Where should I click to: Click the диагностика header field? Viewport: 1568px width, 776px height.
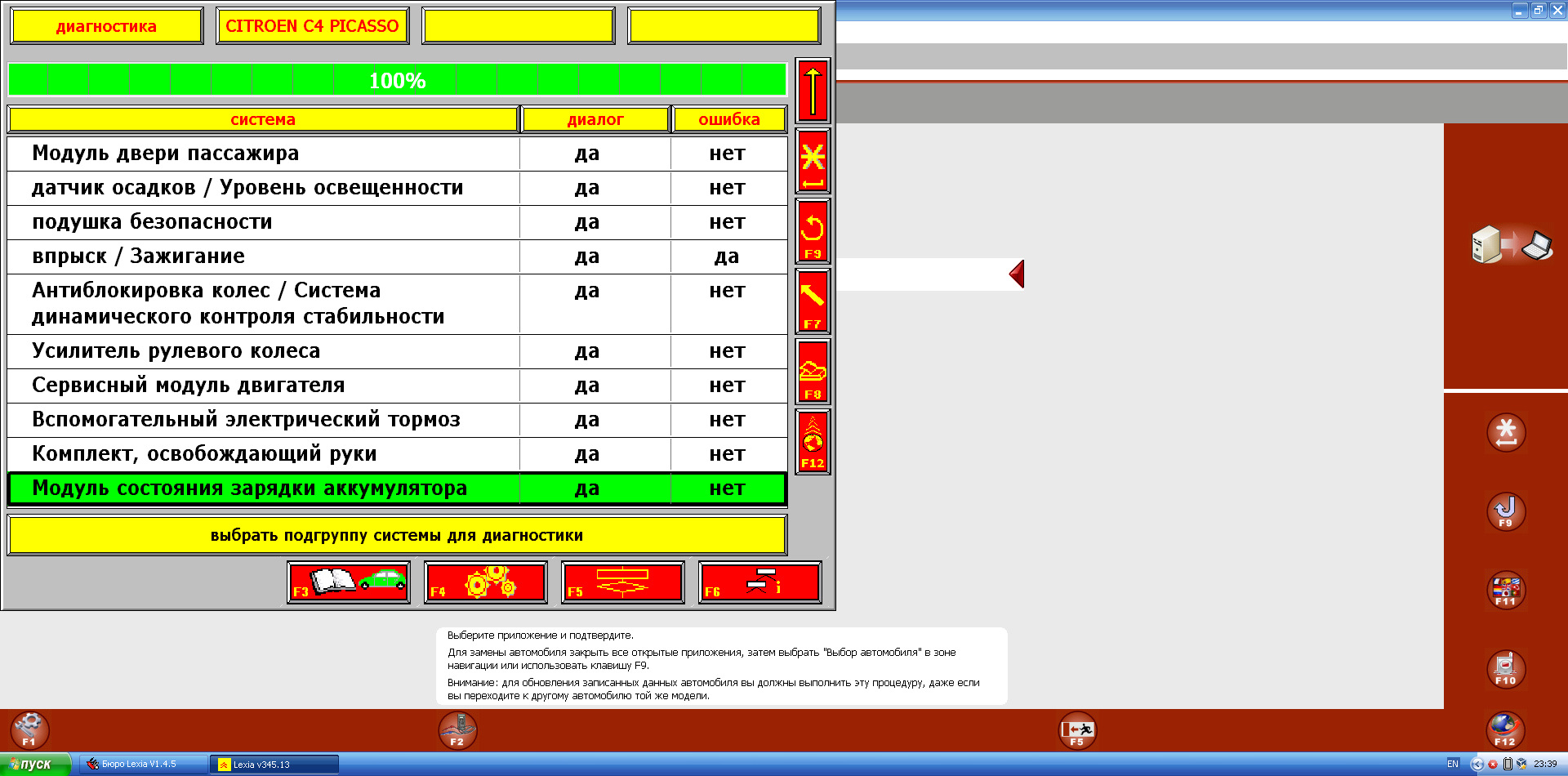pos(106,26)
